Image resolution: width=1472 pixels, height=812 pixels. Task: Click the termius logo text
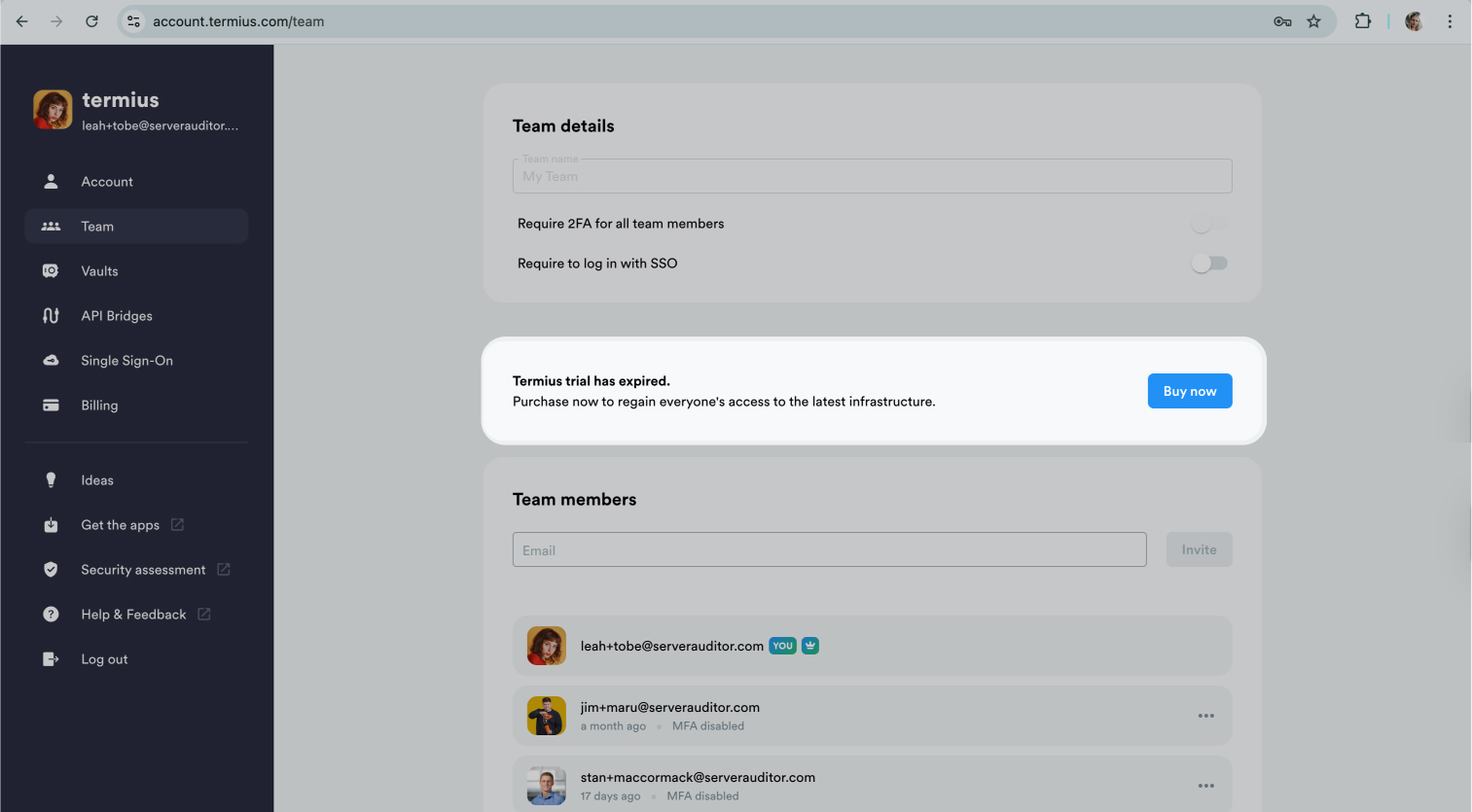coord(121,100)
